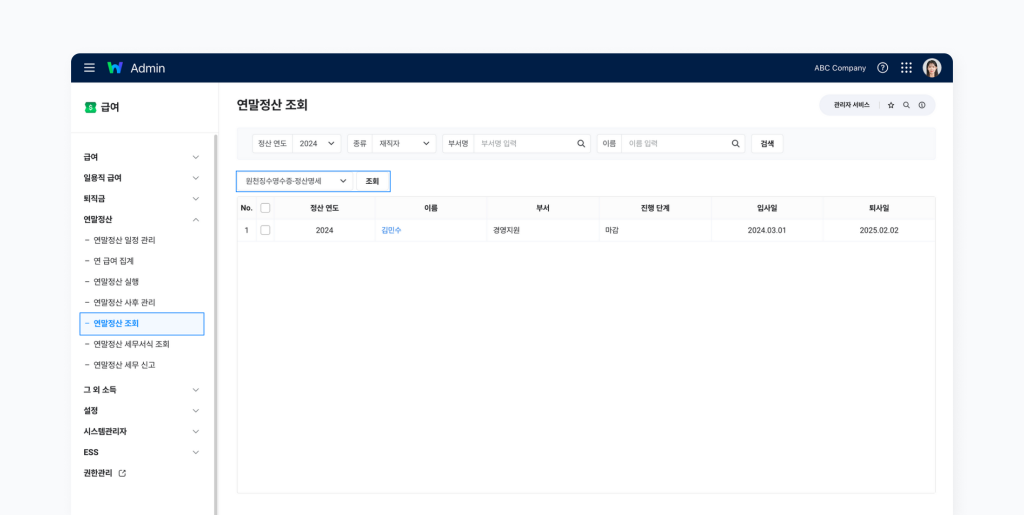
Task: Open the user profile avatar
Action: tap(932, 68)
